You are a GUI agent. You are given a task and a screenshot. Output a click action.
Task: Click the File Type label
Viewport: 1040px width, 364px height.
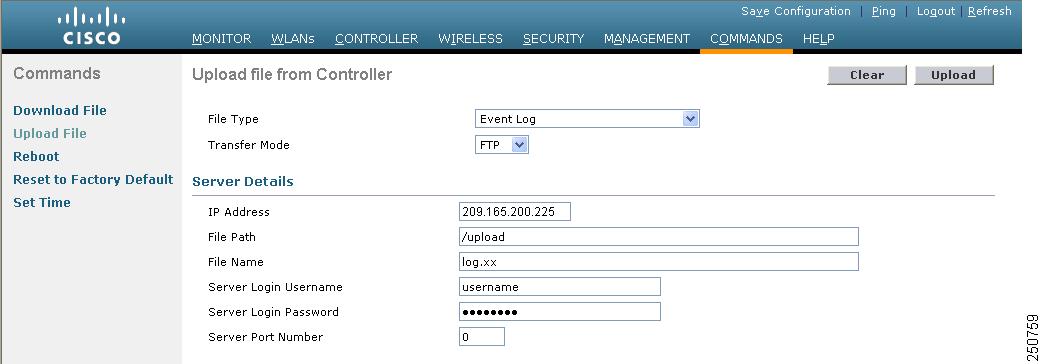[x=233, y=120]
